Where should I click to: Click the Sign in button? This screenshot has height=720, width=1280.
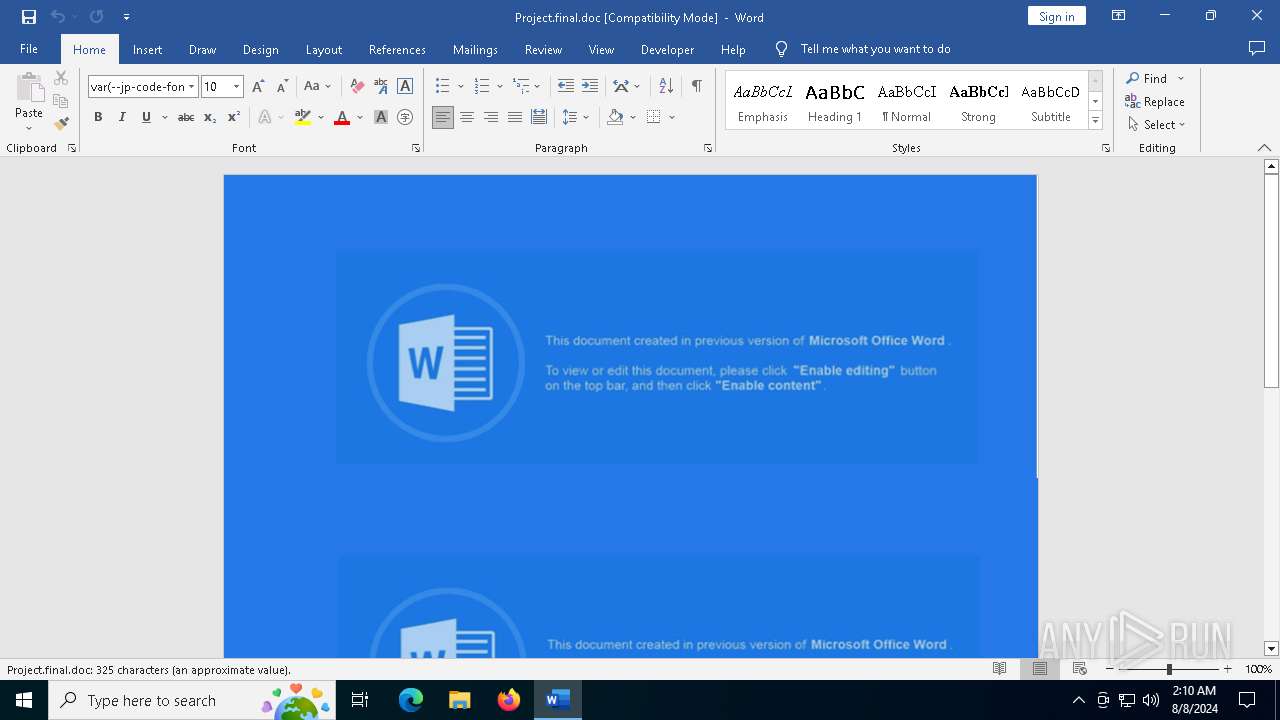coord(1056,16)
